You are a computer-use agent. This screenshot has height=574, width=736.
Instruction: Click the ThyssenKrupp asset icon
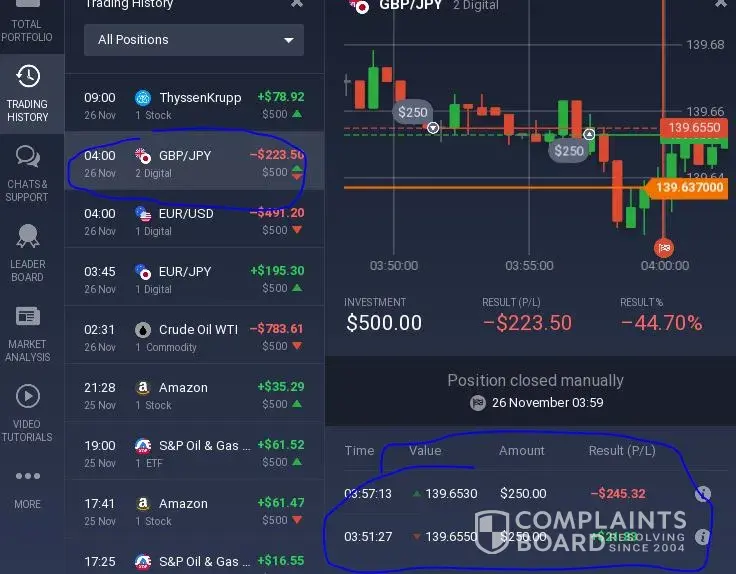coord(143,98)
